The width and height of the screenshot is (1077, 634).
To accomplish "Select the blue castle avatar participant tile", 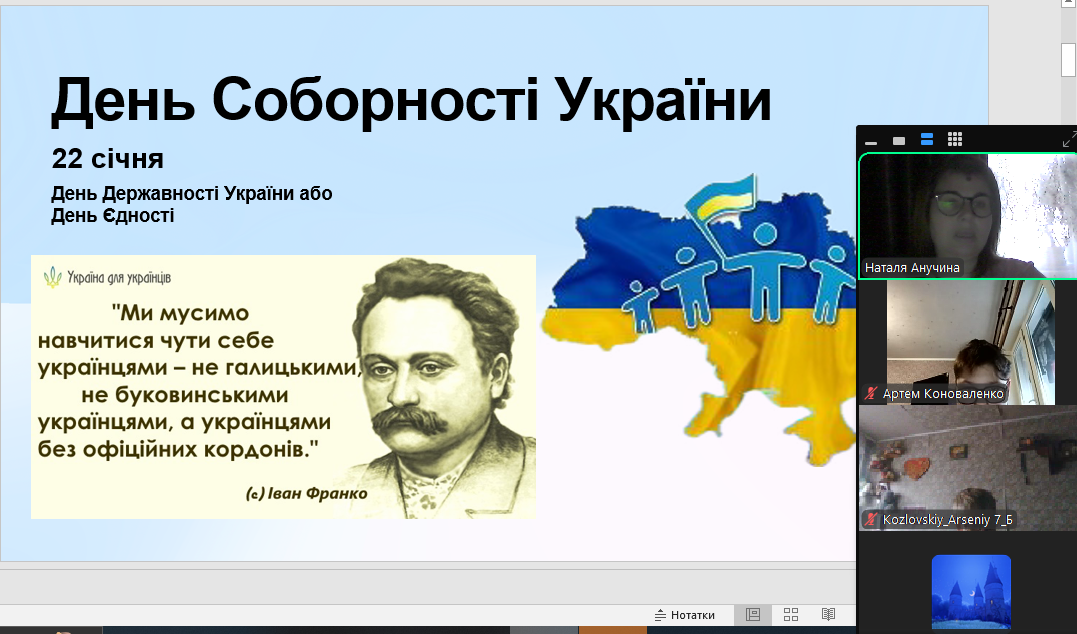I will point(971,592).
